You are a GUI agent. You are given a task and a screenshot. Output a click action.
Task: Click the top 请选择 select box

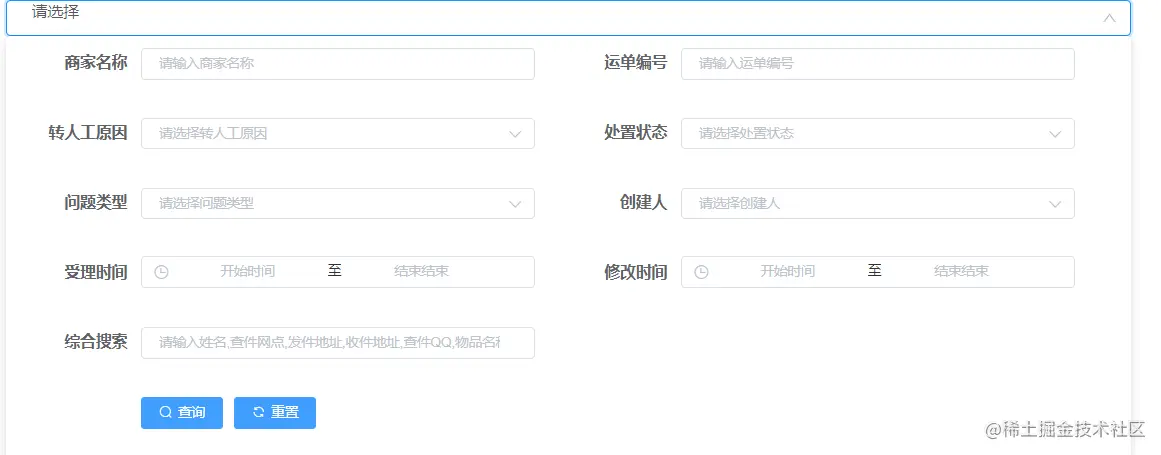pyautogui.click(x=568, y=18)
